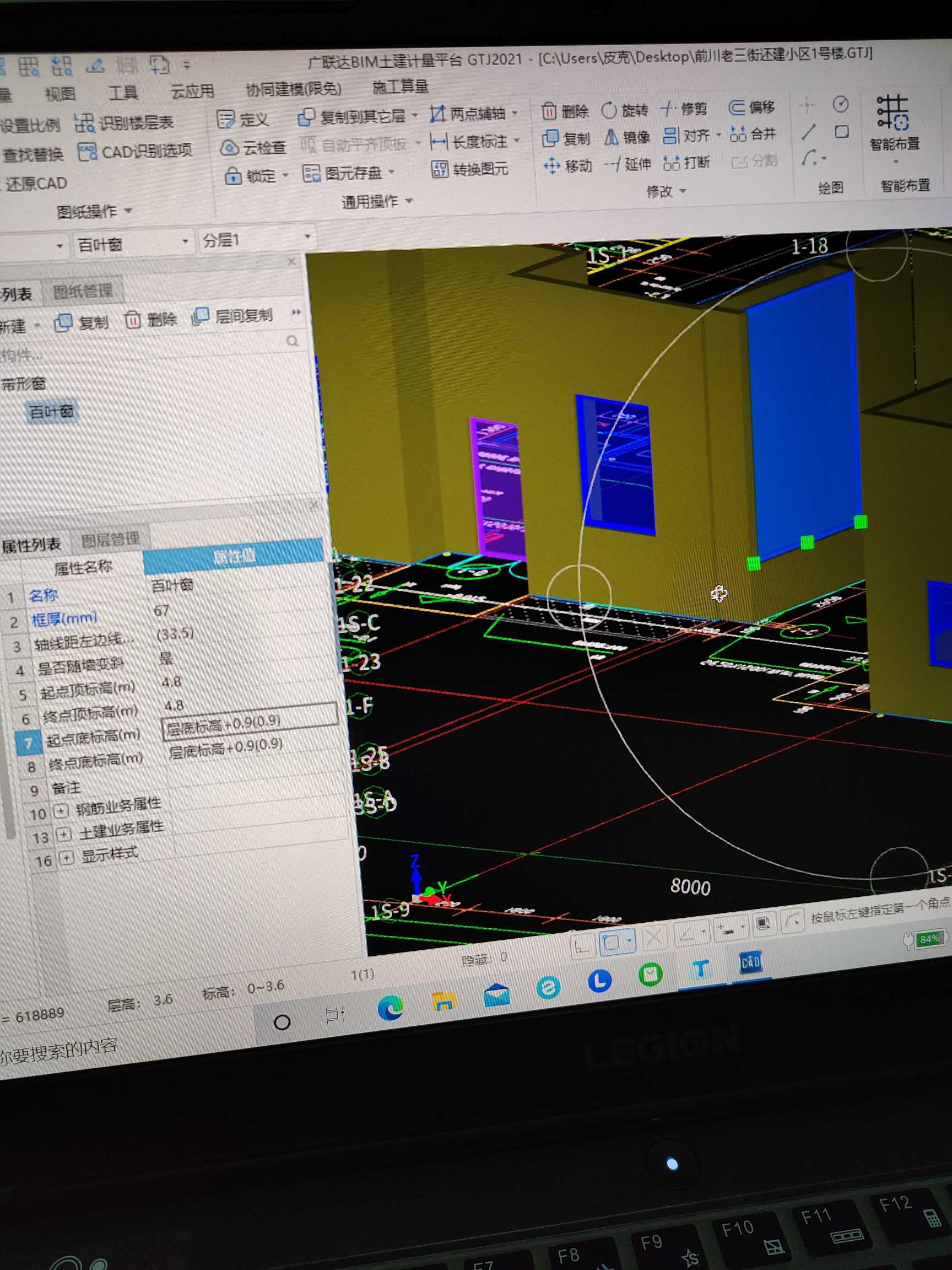This screenshot has width=952, height=1270.
Task: Click 识别楼层表 recognize floor table
Action: (x=125, y=122)
